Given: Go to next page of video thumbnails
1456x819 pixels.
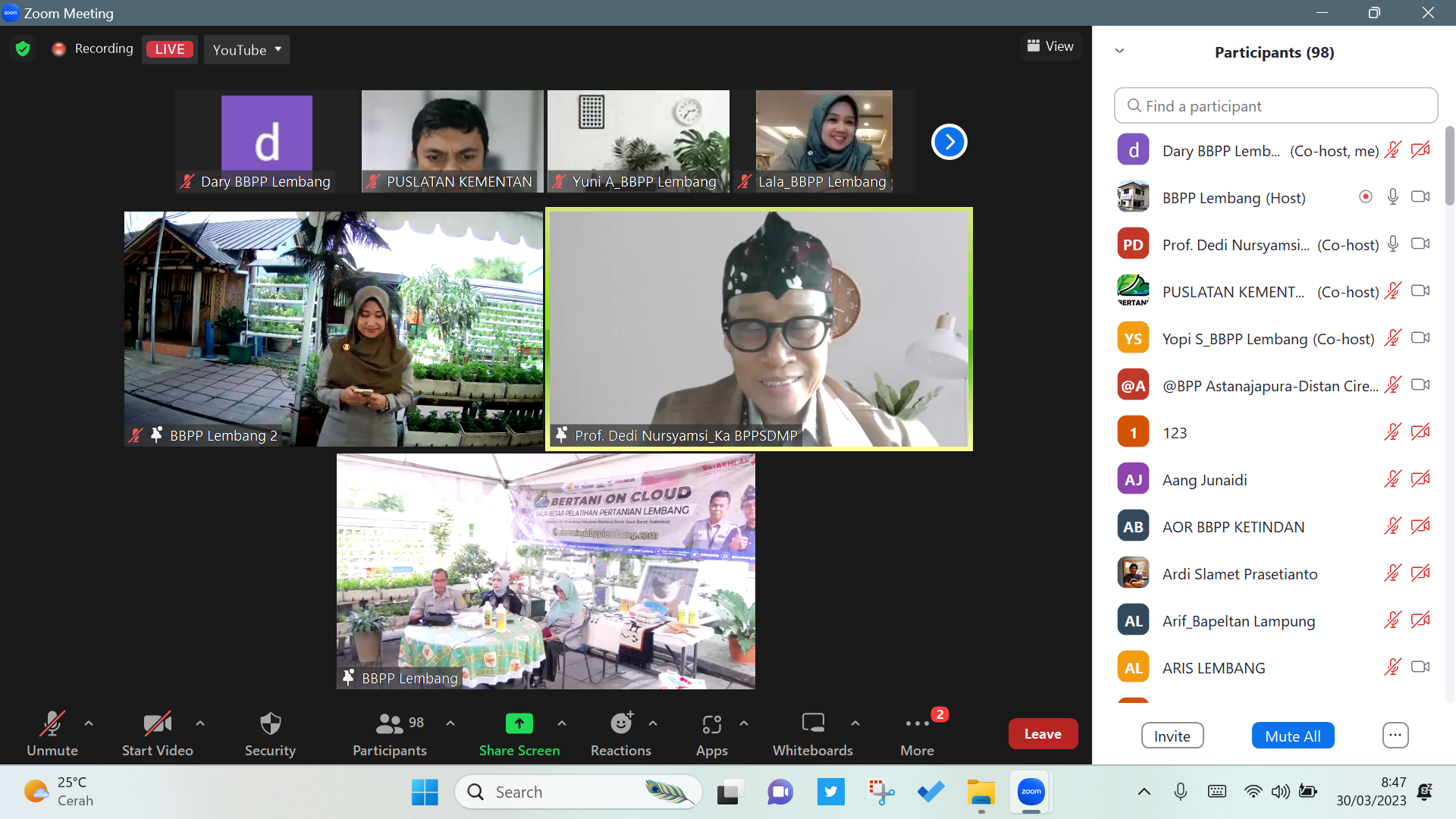Looking at the screenshot, I should click(x=949, y=142).
